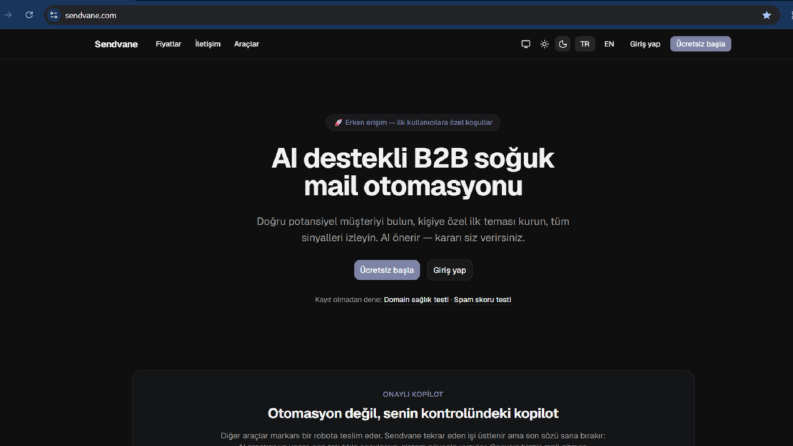Click the Erken erişim announcement badge

pyautogui.click(x=413, y=122)
